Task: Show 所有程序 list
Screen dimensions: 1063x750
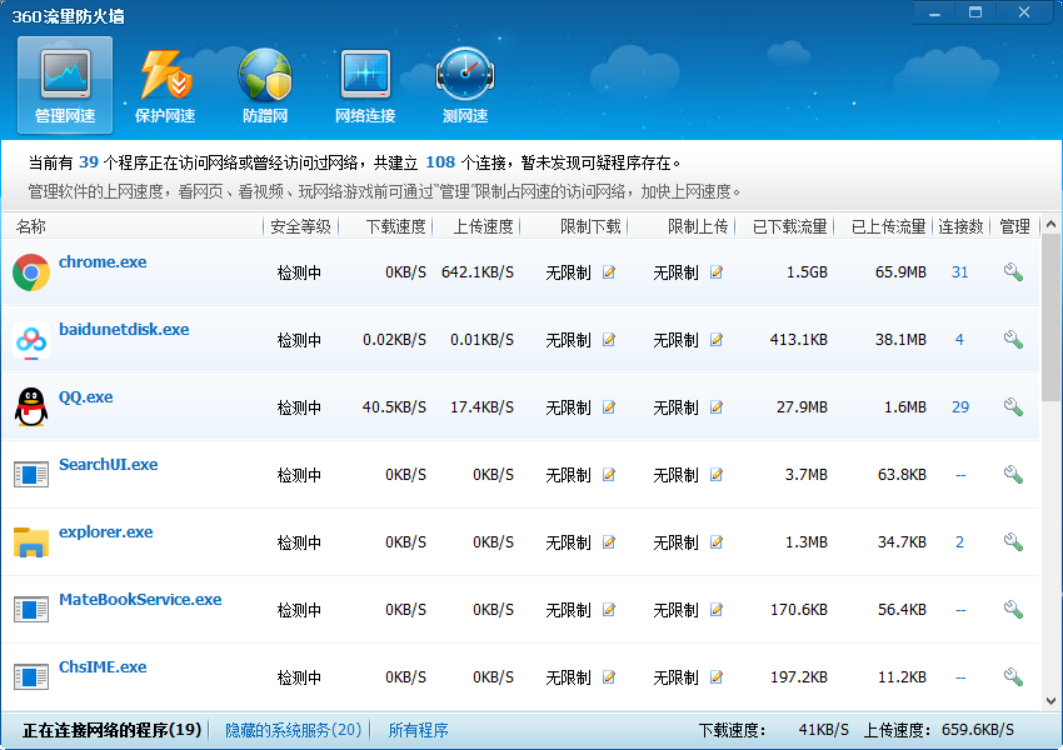Action: coord(418,730)
